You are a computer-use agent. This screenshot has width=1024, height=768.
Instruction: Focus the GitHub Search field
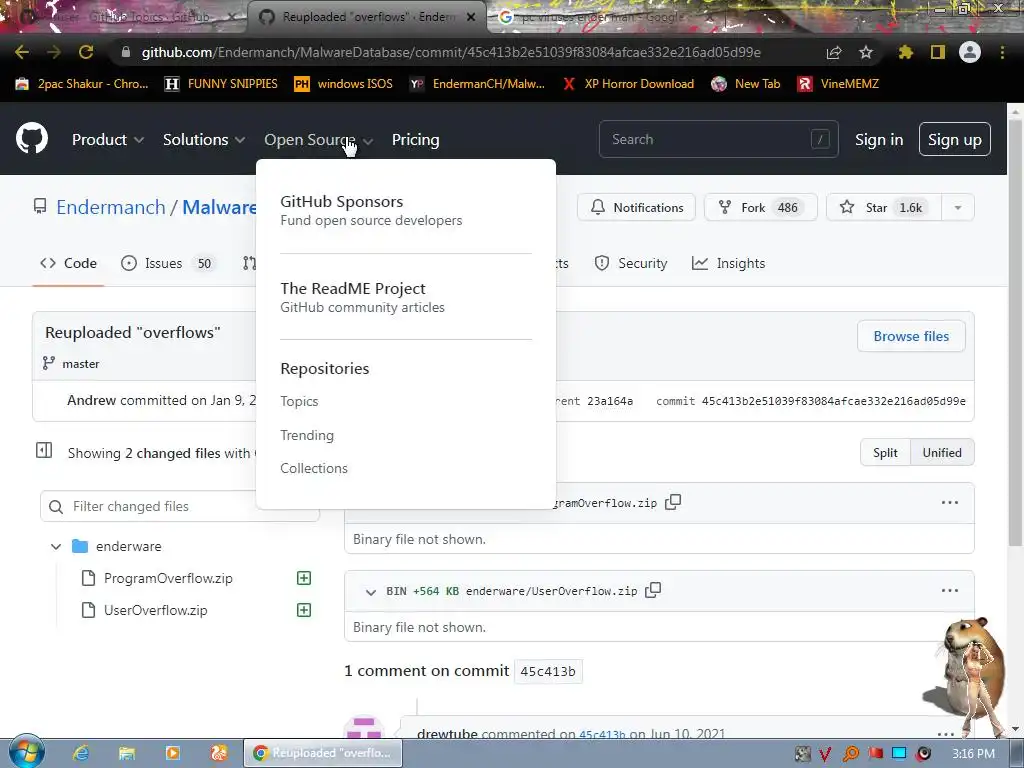tap(718, 139)
